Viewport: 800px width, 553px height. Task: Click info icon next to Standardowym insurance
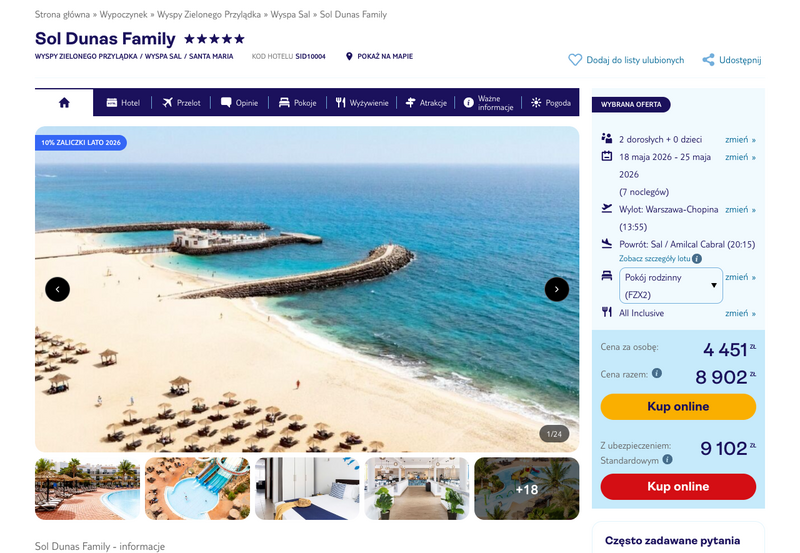pyautogui.click(x=667, y=460)
